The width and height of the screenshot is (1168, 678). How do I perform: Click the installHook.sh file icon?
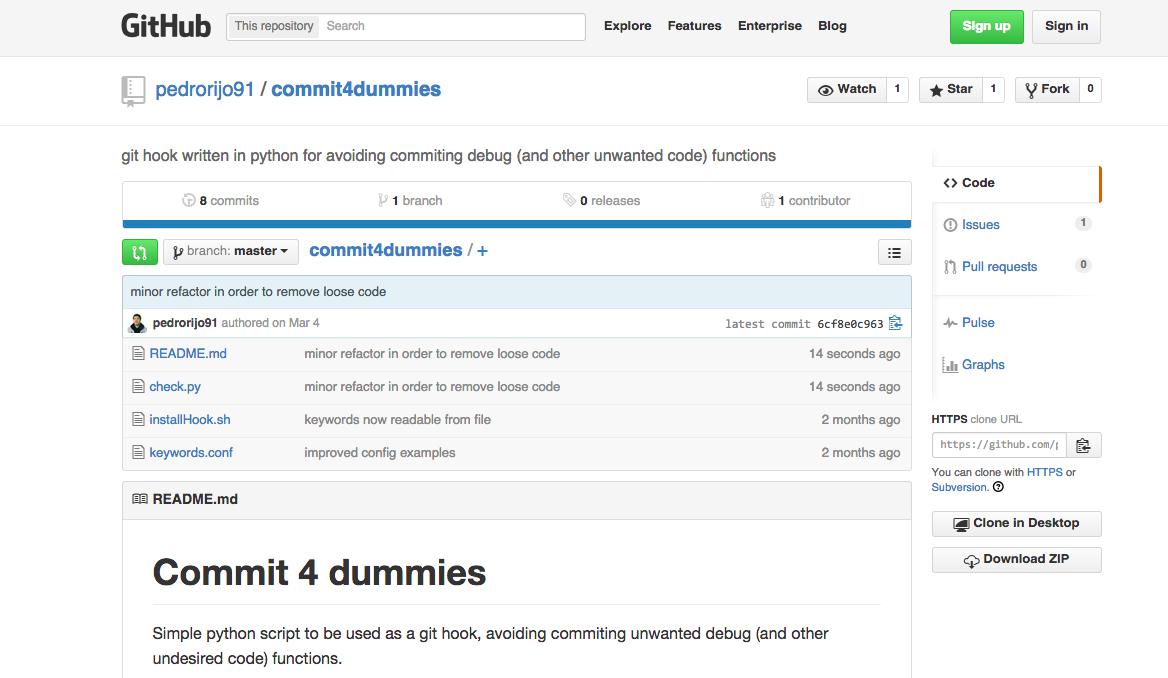(138, 419)
